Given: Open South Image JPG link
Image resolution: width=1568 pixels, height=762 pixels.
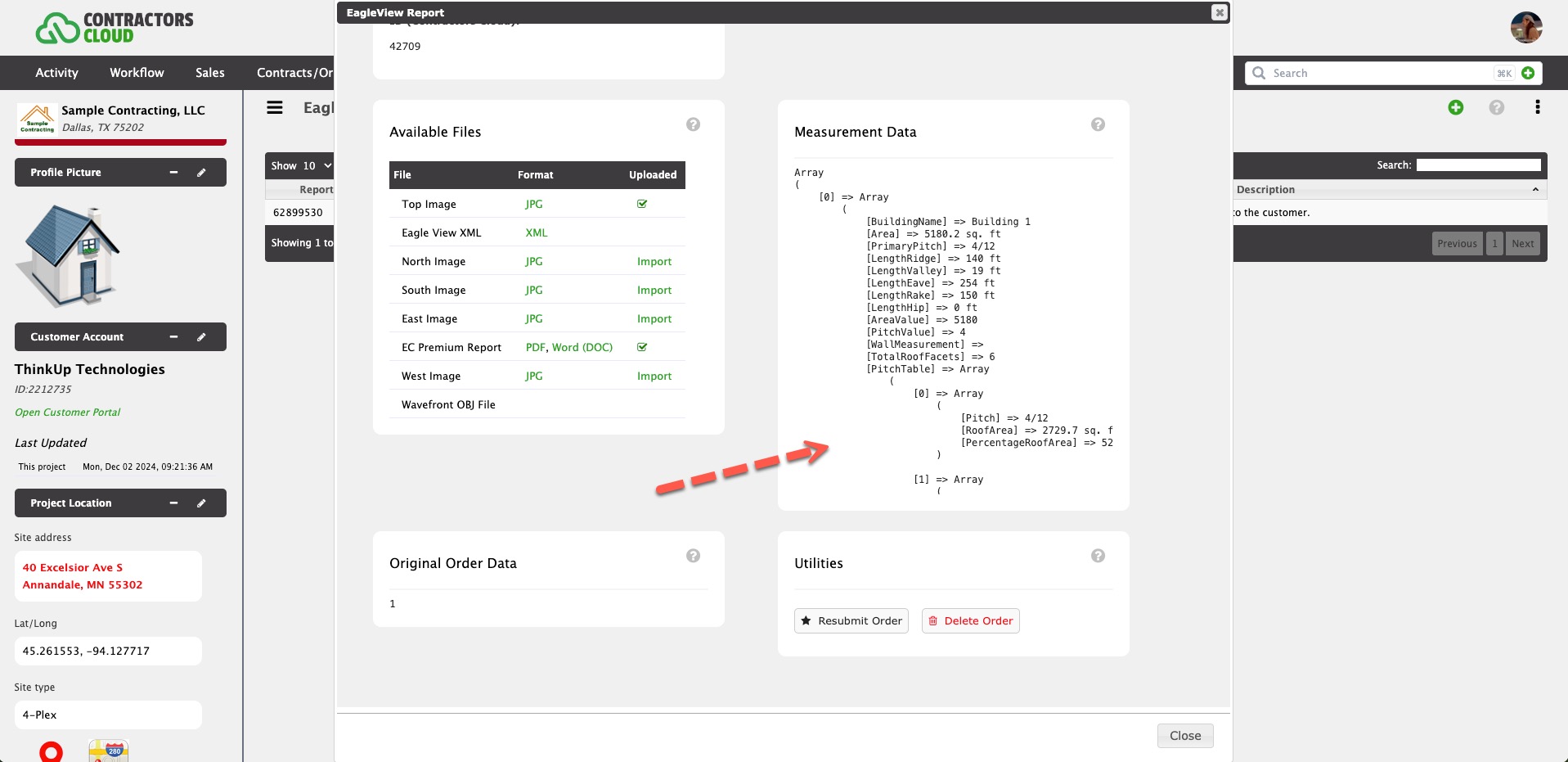Looking at the screenshot, I should (534, 291).
